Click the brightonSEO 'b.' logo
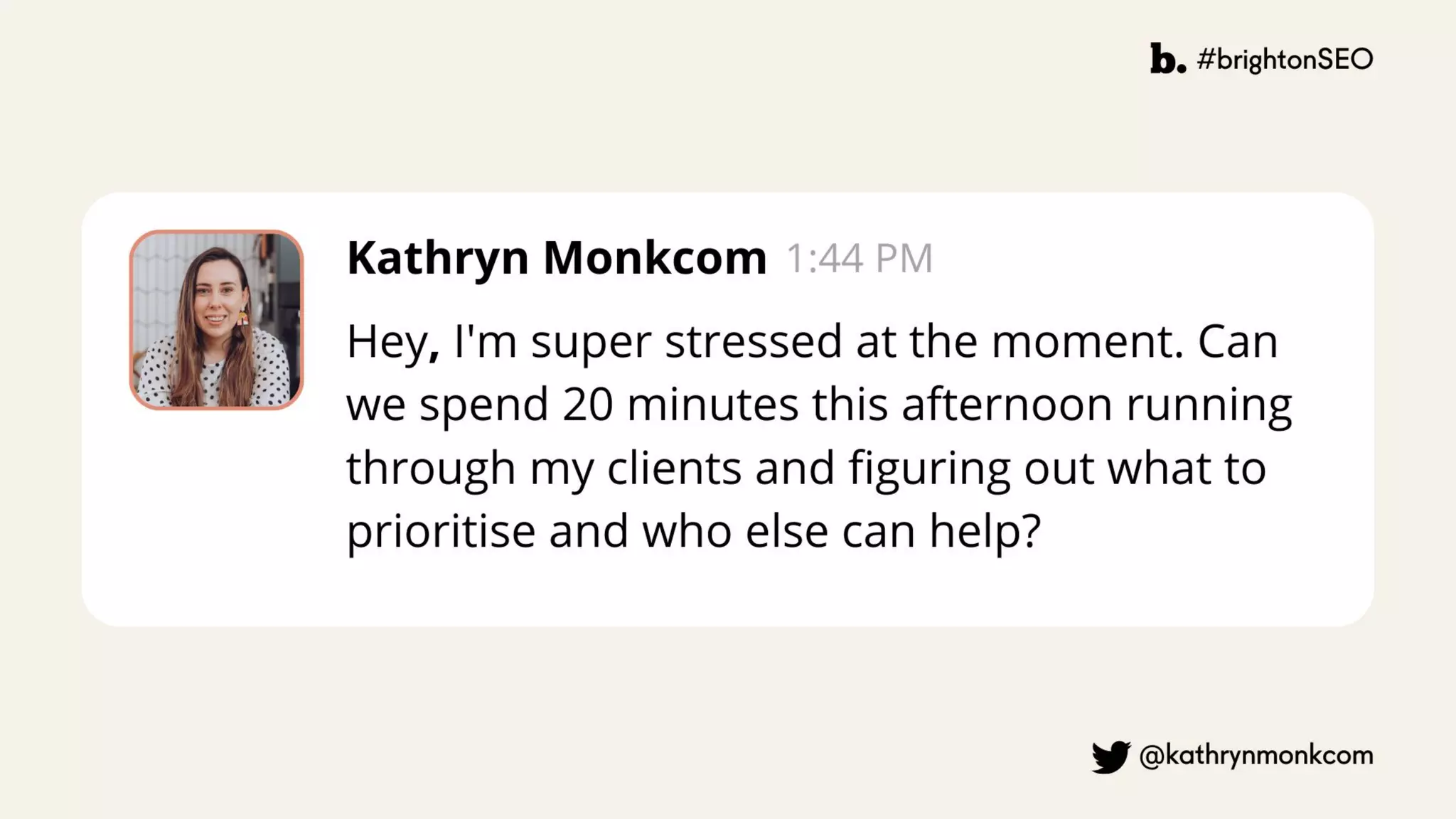1456x819 pixels. click(x=1167, y=58)
